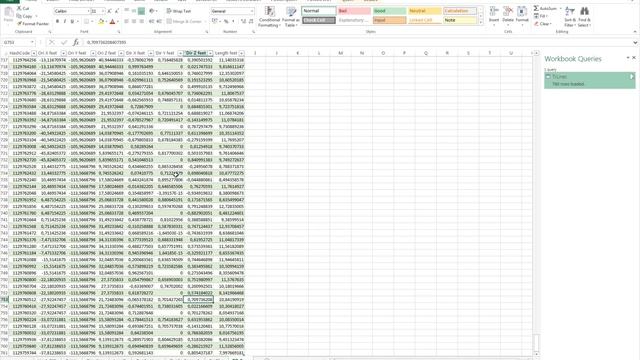This screenshot has height=360, width=640.
Task: Click the Name Box showing G753
Action: tap(18, 42)
